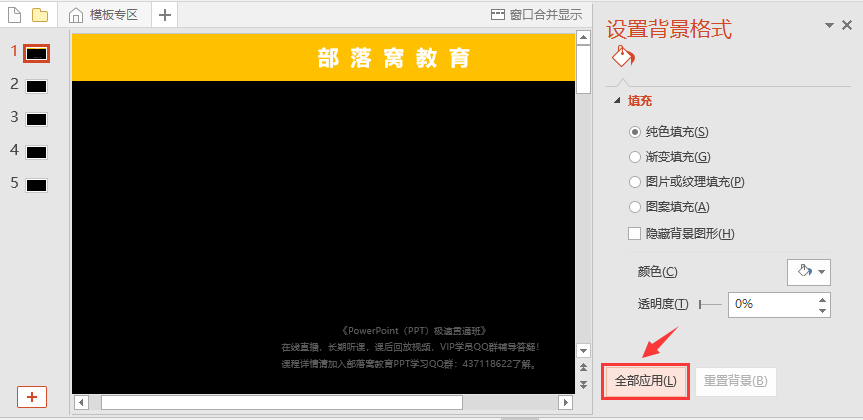Open the task pane options dropdown arrow
The height and width of the screenshot is (420, 863).
(x=829, y=25)
